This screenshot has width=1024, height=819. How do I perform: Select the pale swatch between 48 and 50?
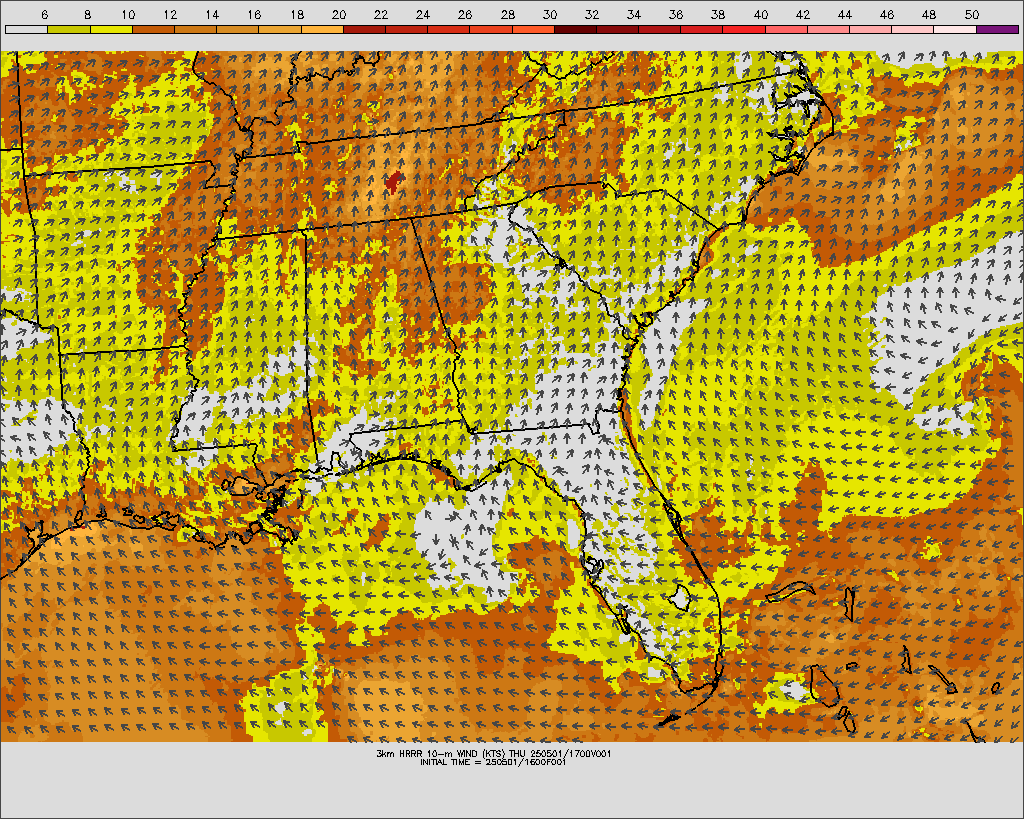click(x=955, y=29)
